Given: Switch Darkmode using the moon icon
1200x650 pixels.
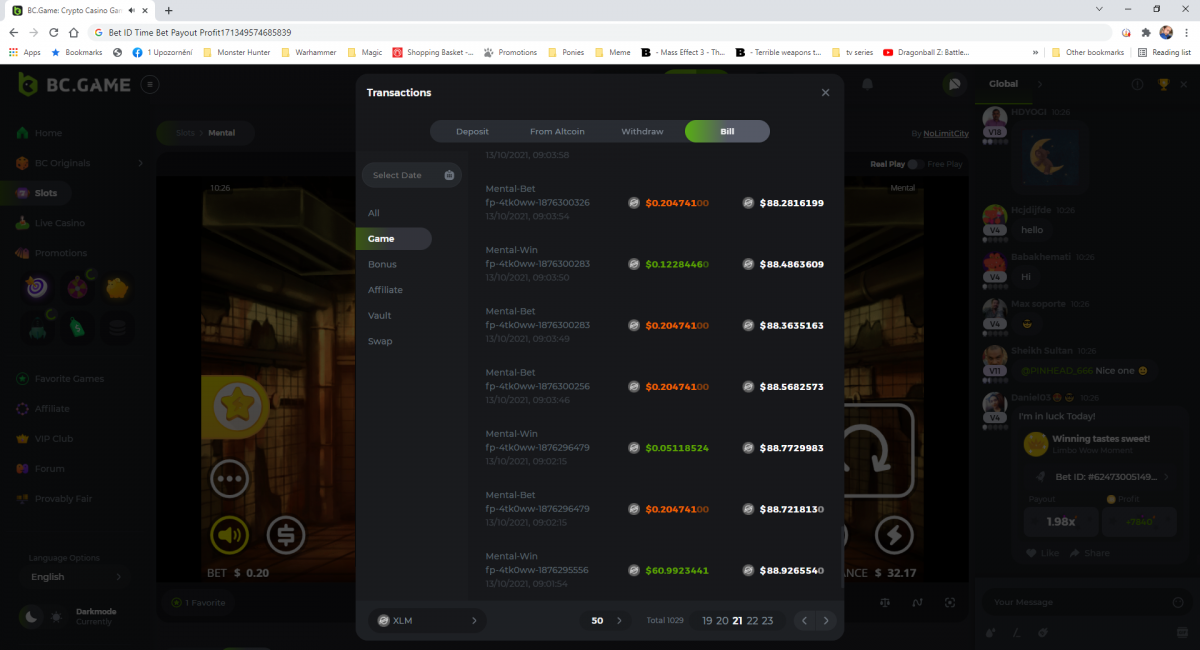Looking at the screenshot, I should 31,617.
